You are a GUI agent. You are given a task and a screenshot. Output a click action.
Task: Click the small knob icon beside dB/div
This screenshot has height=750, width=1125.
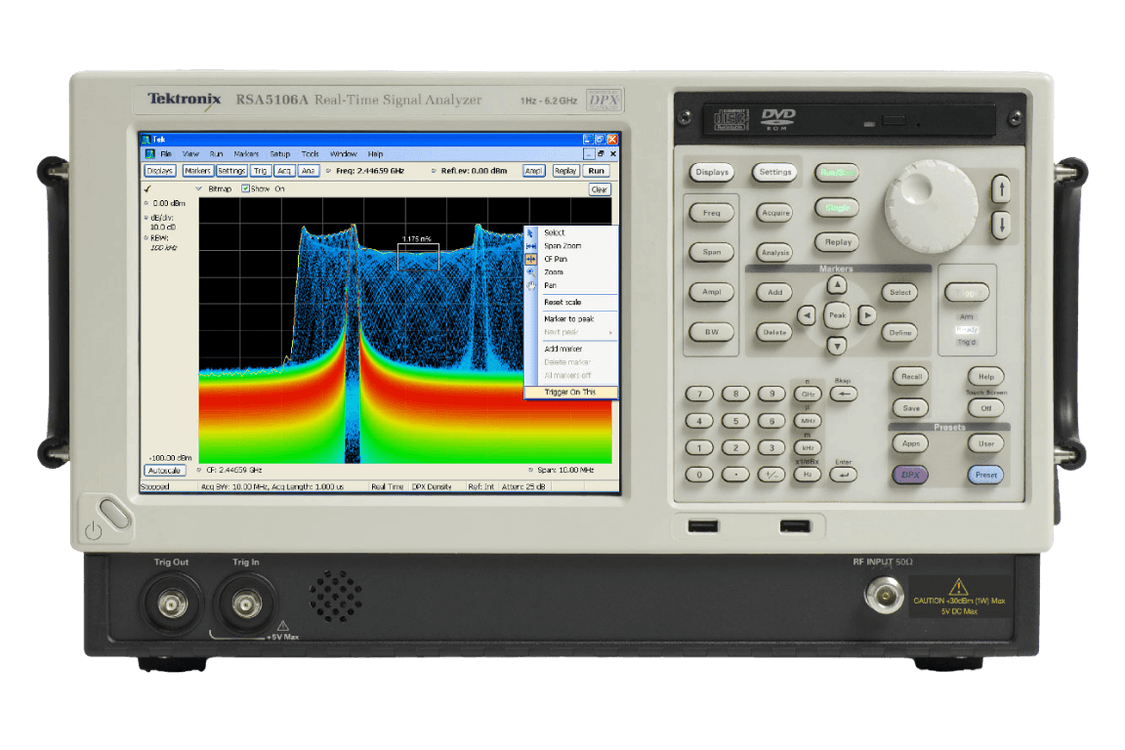coord(146,217)
